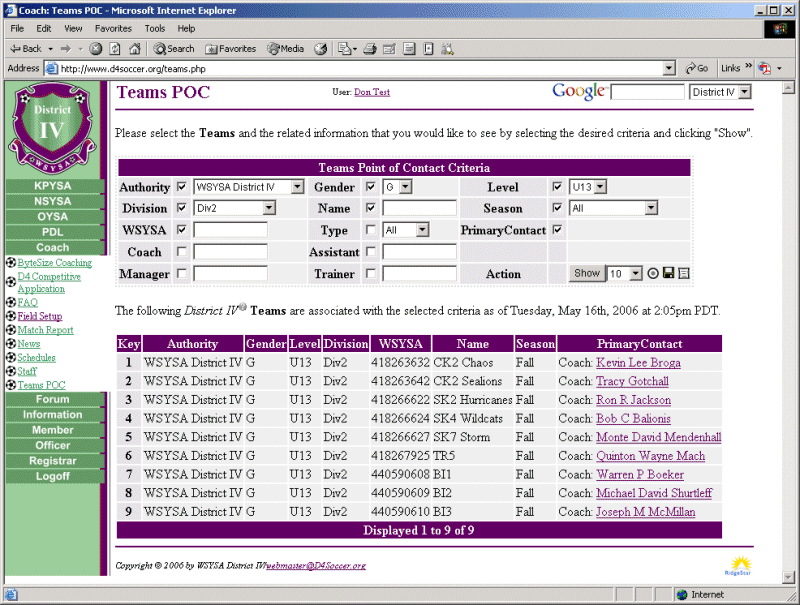Go to the browser Home page
The height and width of the screenshot is (605, 800).
pos(134,48)
